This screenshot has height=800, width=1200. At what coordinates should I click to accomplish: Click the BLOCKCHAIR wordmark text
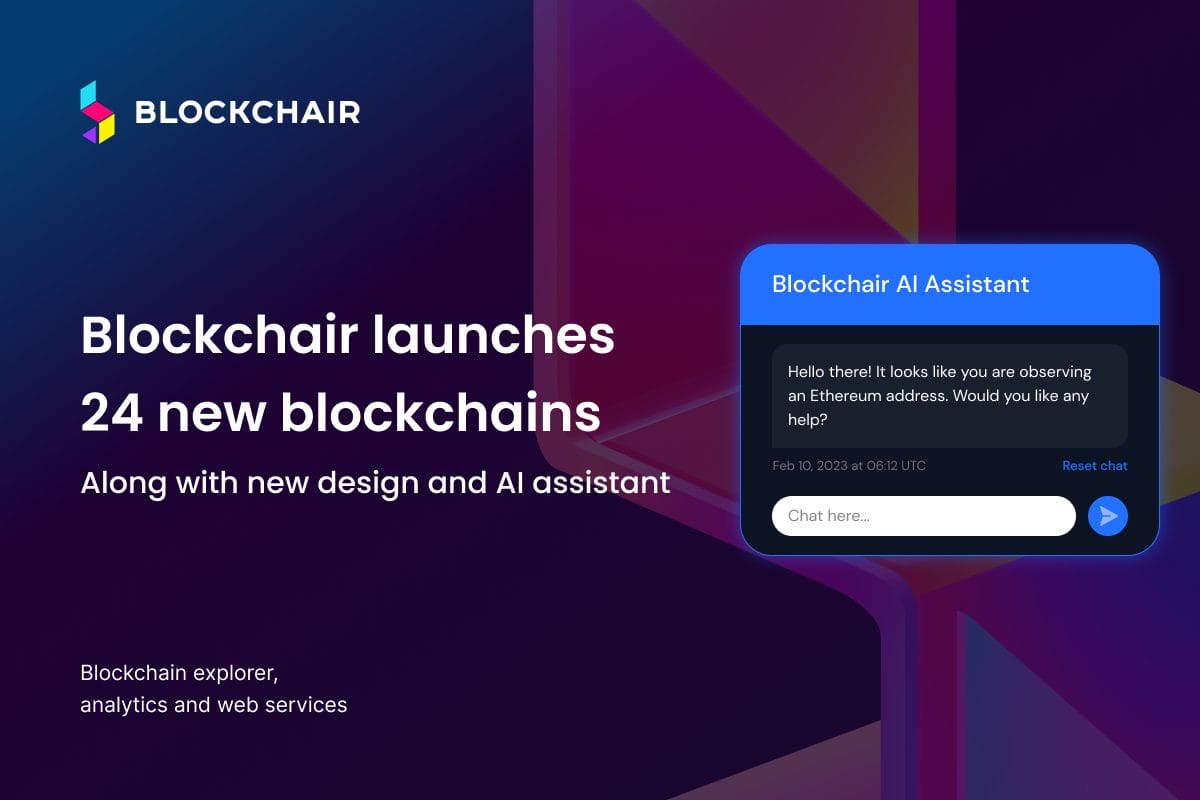[x=247, y=113]
